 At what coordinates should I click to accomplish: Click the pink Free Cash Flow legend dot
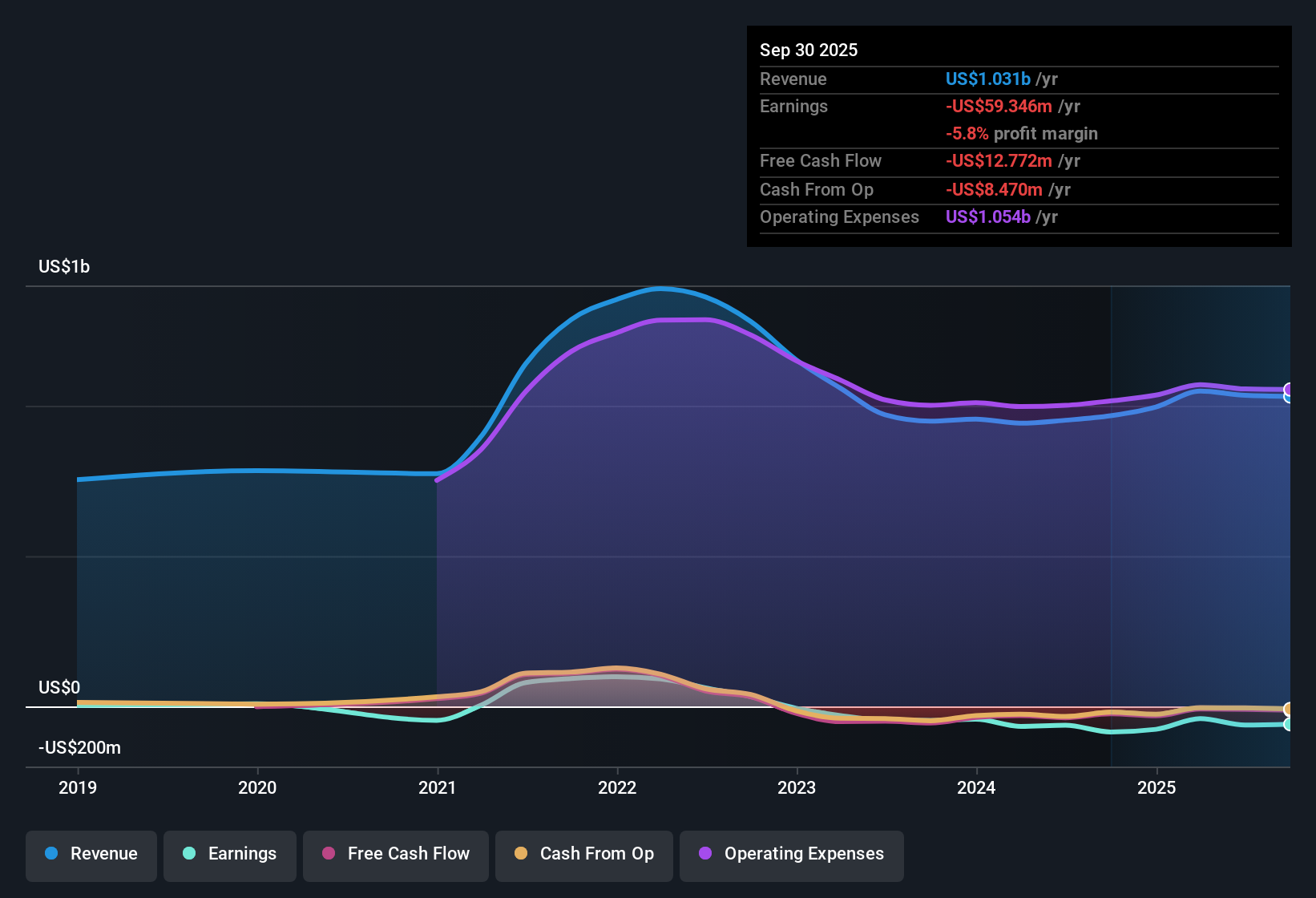(327, 854)
